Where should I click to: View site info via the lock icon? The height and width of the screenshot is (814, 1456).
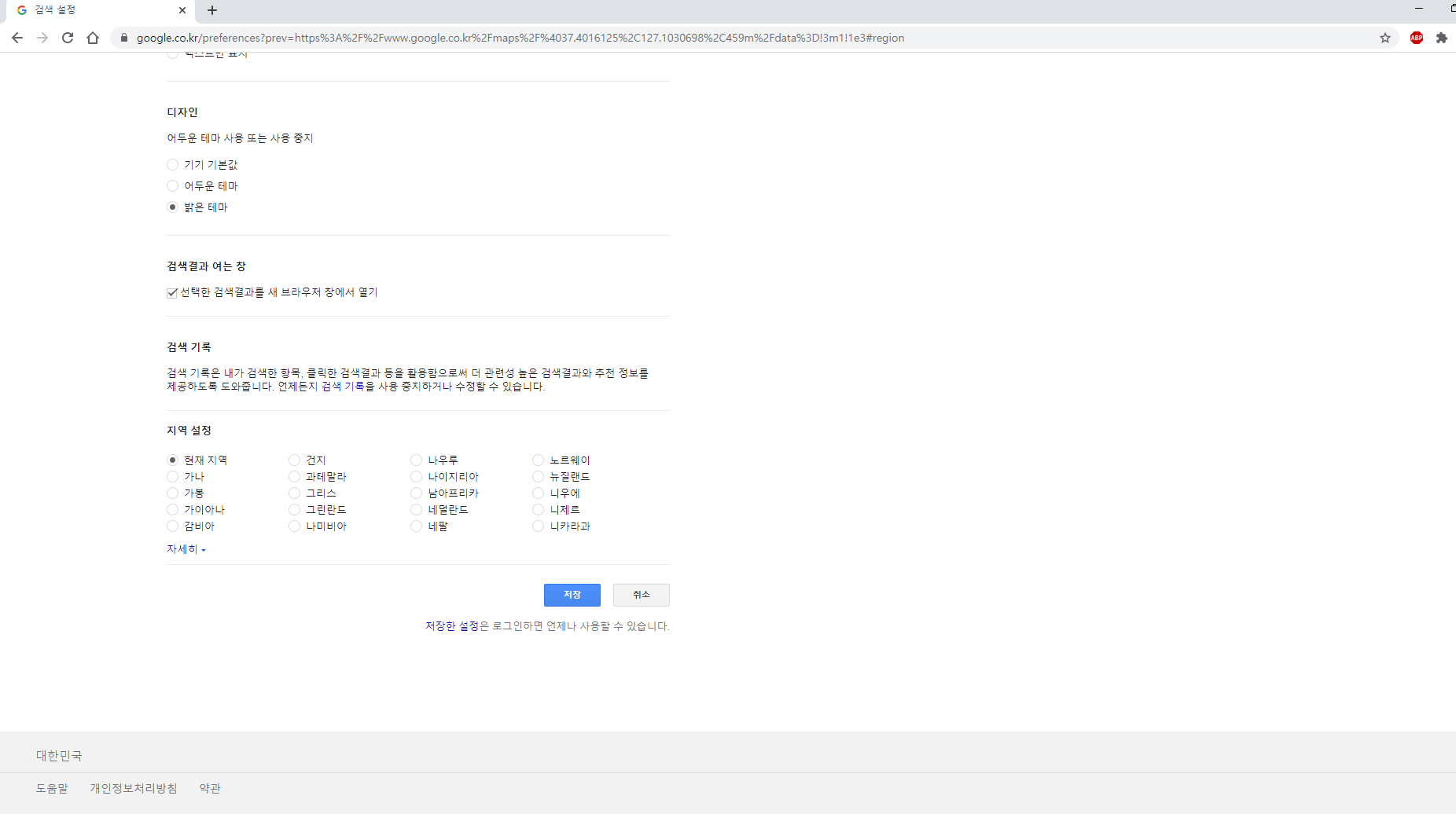tap(124, 38)
